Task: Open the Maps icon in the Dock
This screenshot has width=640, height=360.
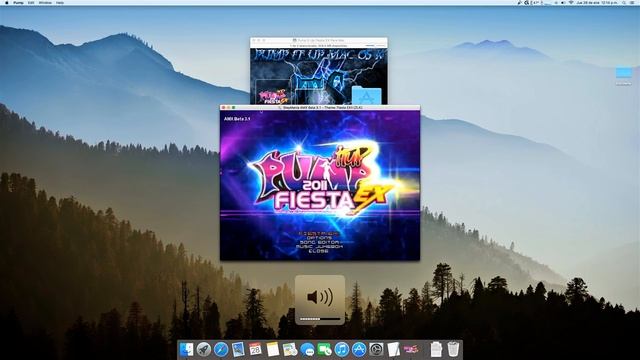Action: point(290,349)
